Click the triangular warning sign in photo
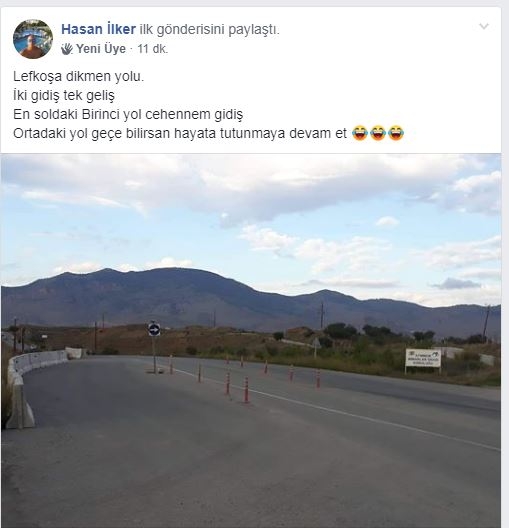 coord(316,343)
